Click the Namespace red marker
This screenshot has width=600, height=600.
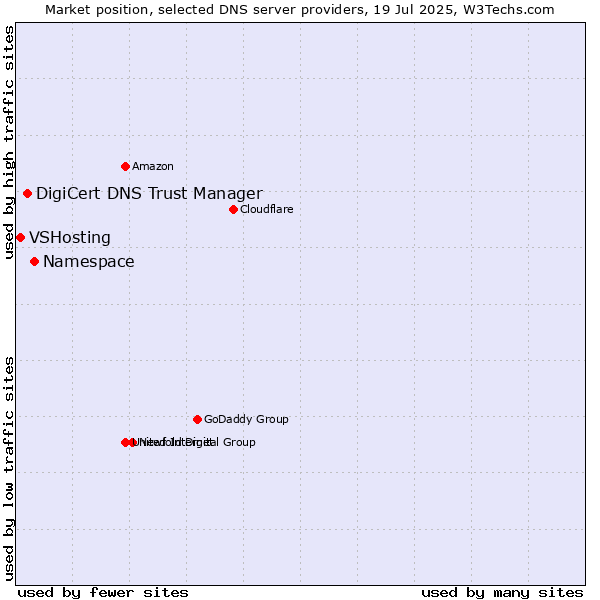coord(34,262)
